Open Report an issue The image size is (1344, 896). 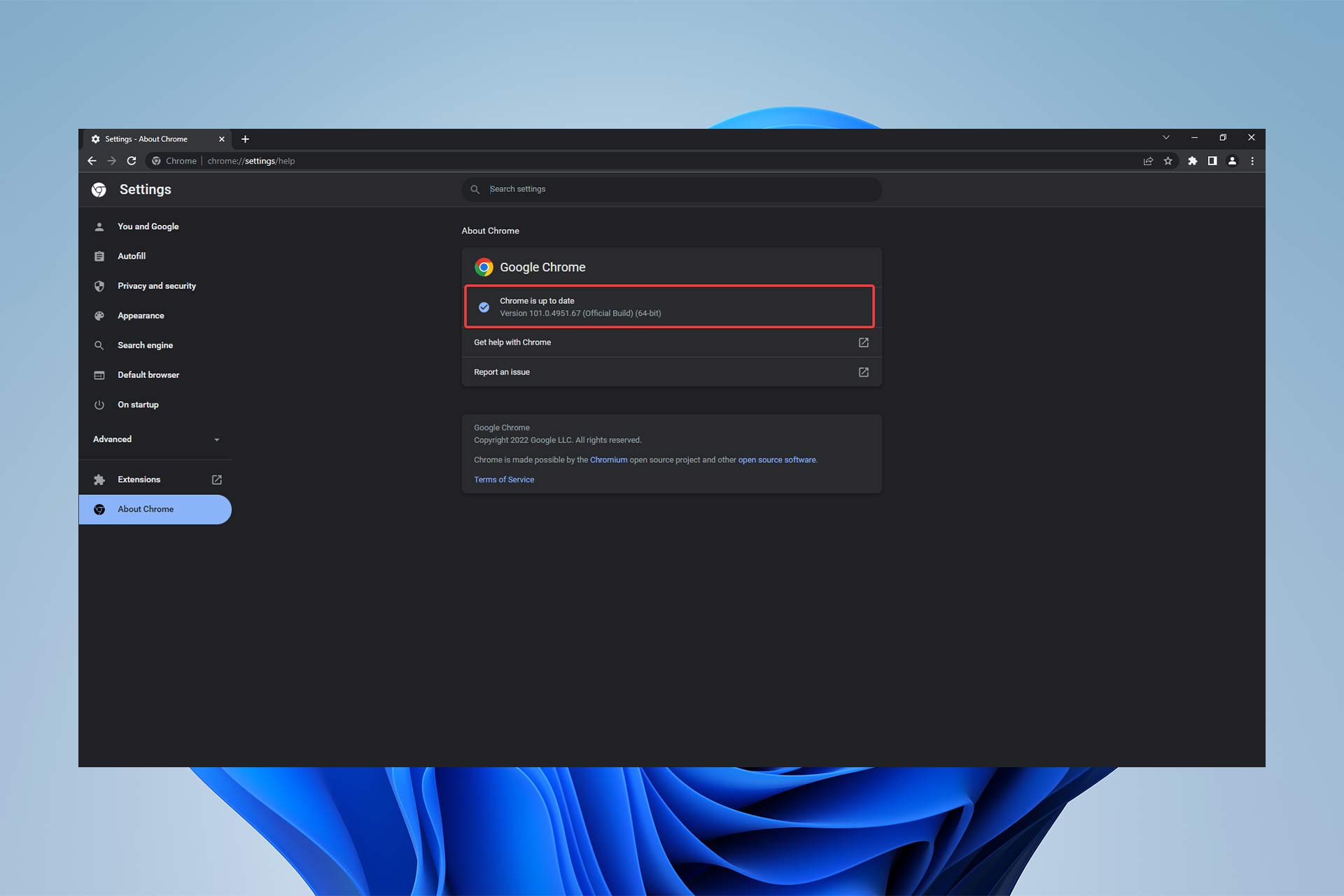click(672, 372)
